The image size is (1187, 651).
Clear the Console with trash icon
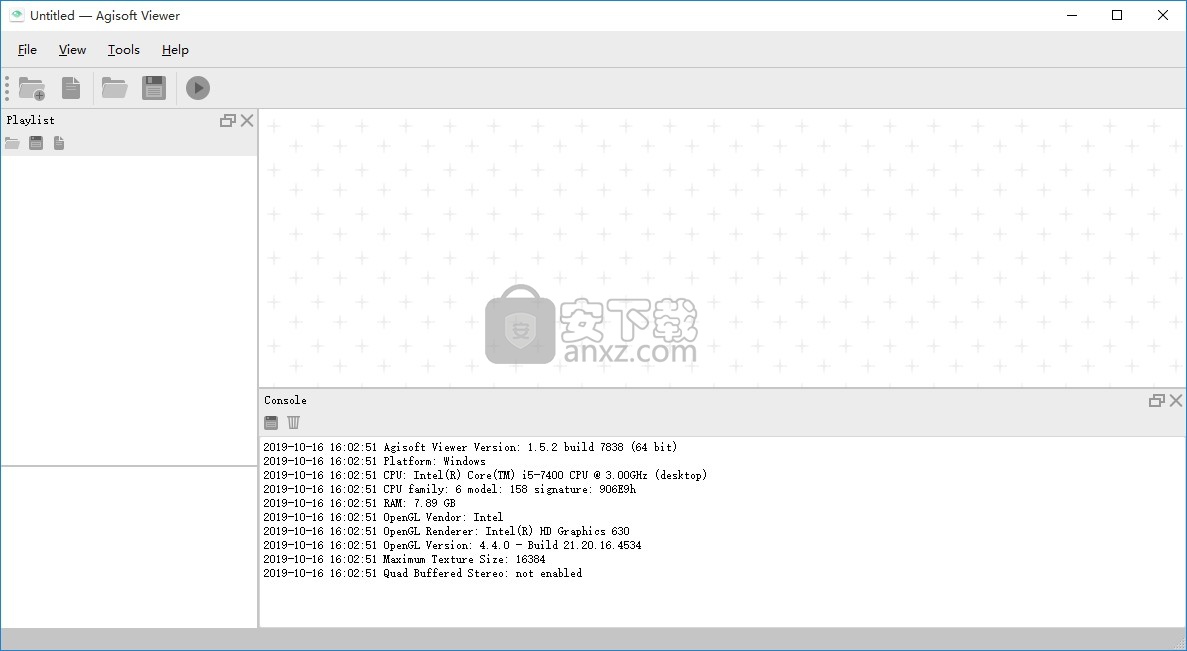294,422
